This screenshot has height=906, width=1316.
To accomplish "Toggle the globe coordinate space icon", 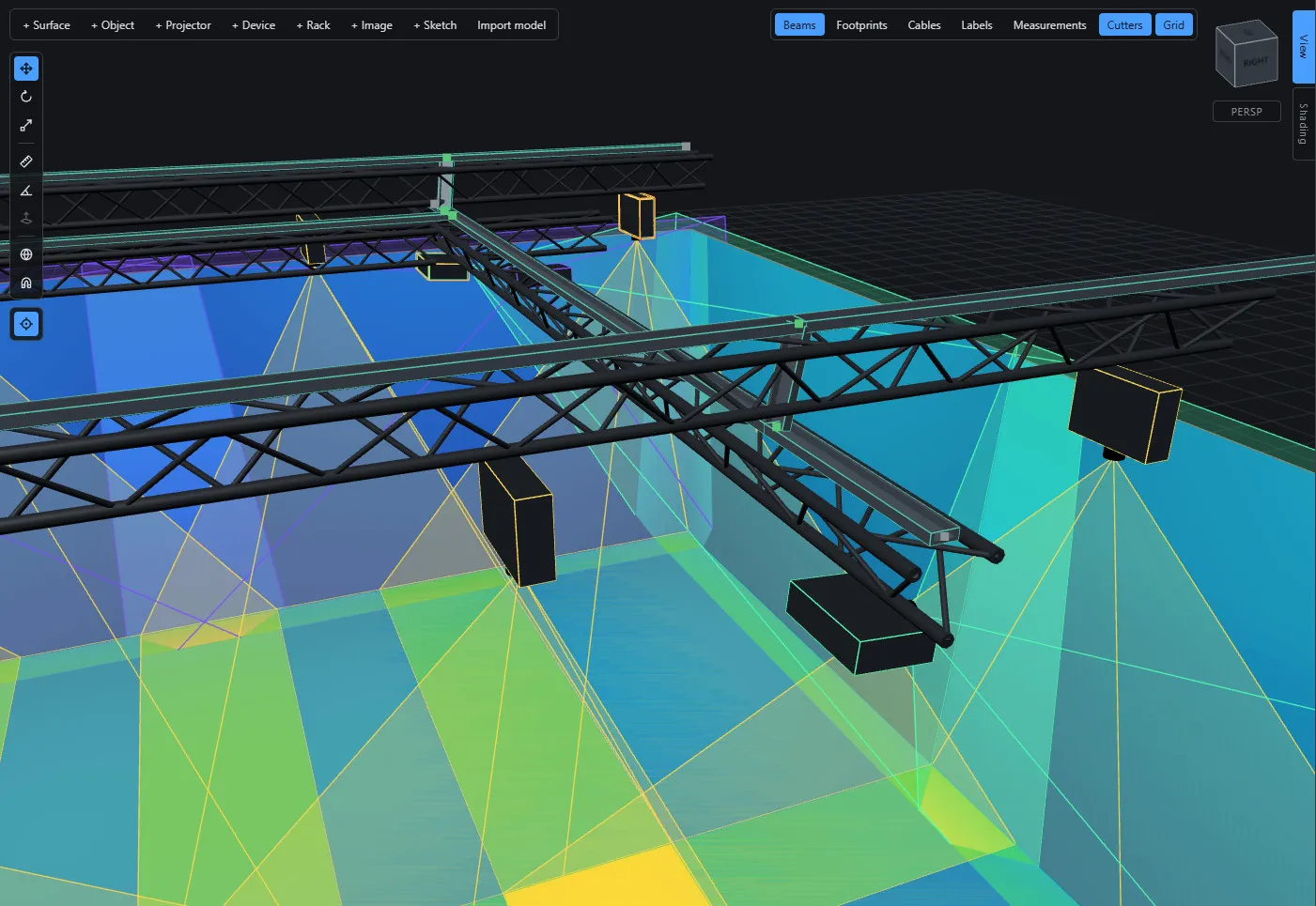I will tap(26, 254).
